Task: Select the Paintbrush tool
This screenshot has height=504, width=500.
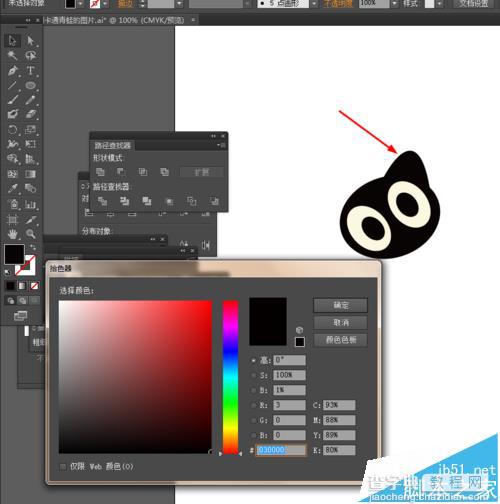Action: 13,100
